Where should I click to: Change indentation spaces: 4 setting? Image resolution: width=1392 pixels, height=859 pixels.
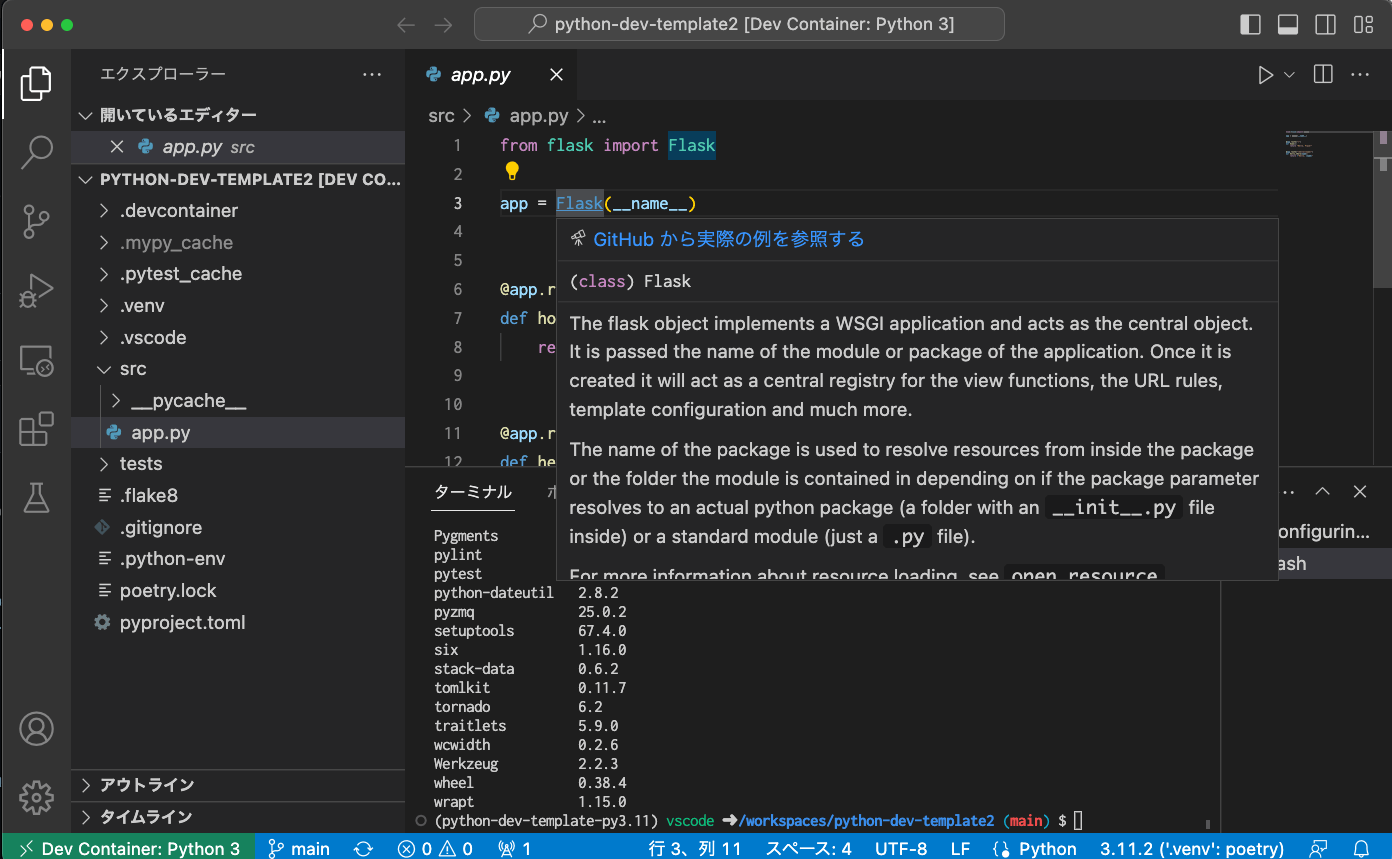click(808, 848)
